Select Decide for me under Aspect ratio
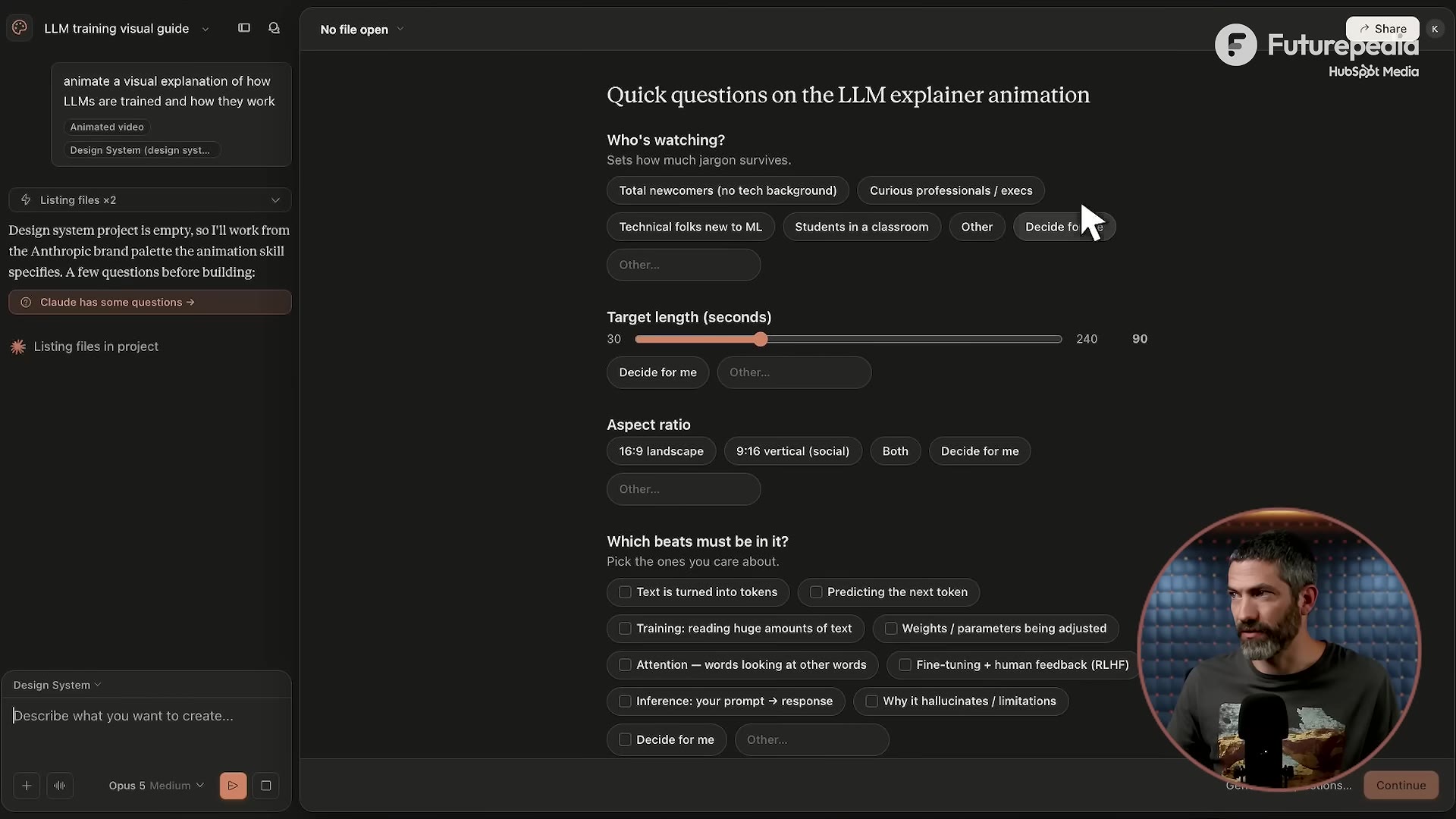Viewport: 1456px width, 819px height. [980, 451]
